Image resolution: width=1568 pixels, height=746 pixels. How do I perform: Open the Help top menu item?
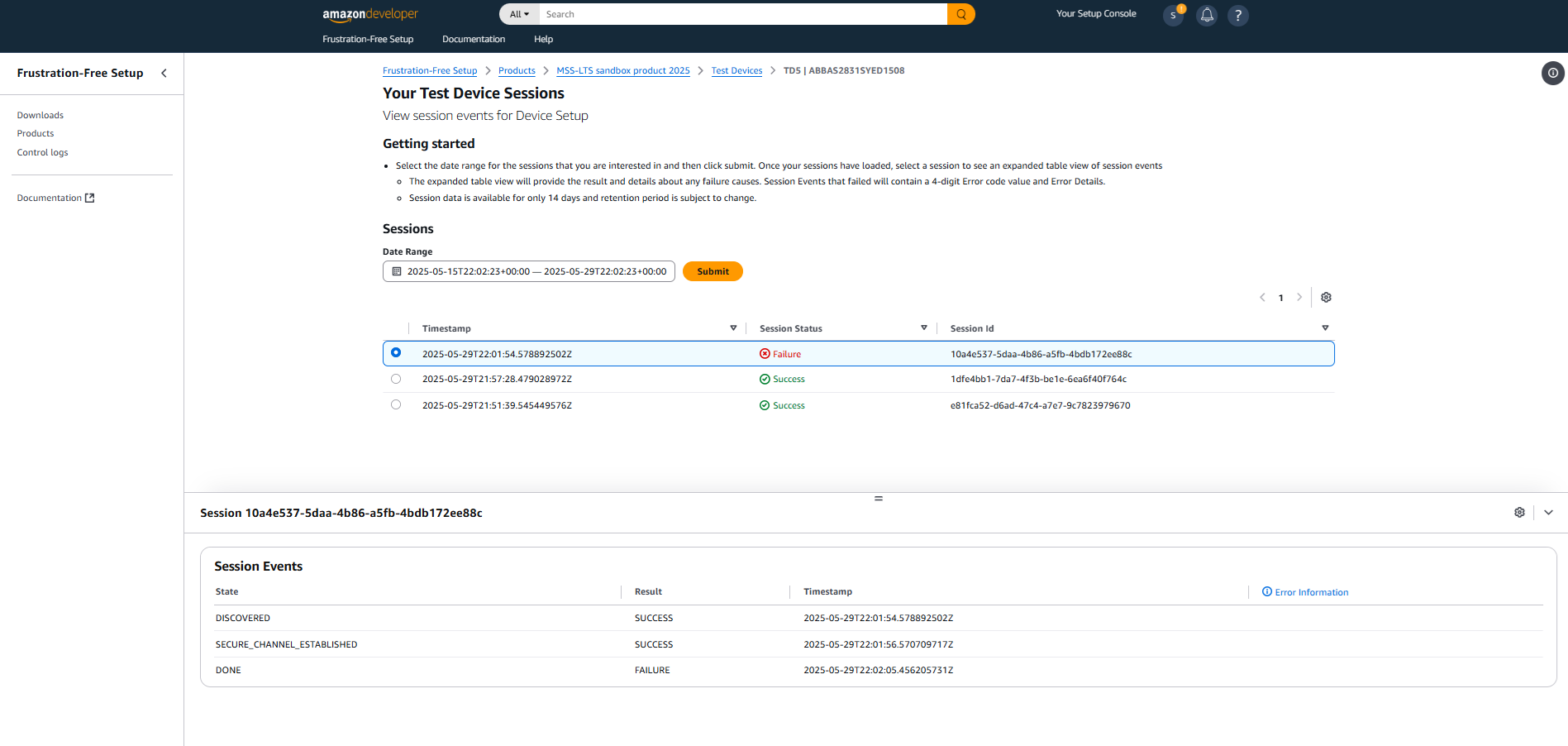[x=543, y=39]
